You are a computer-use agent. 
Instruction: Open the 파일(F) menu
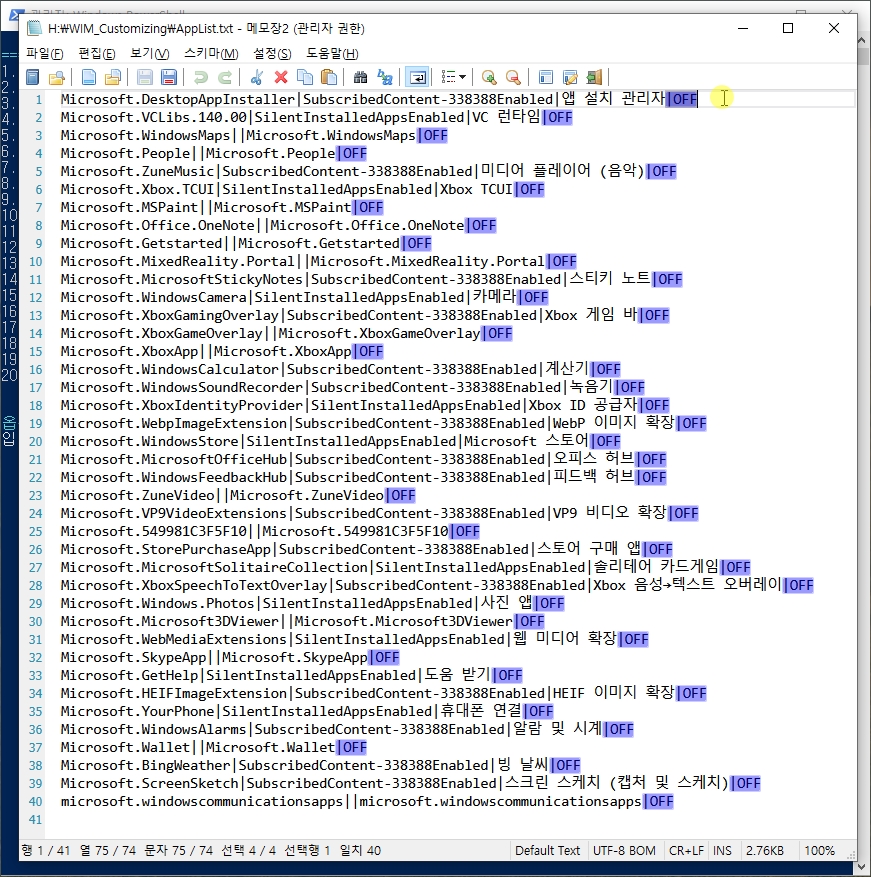coord(45,54)
